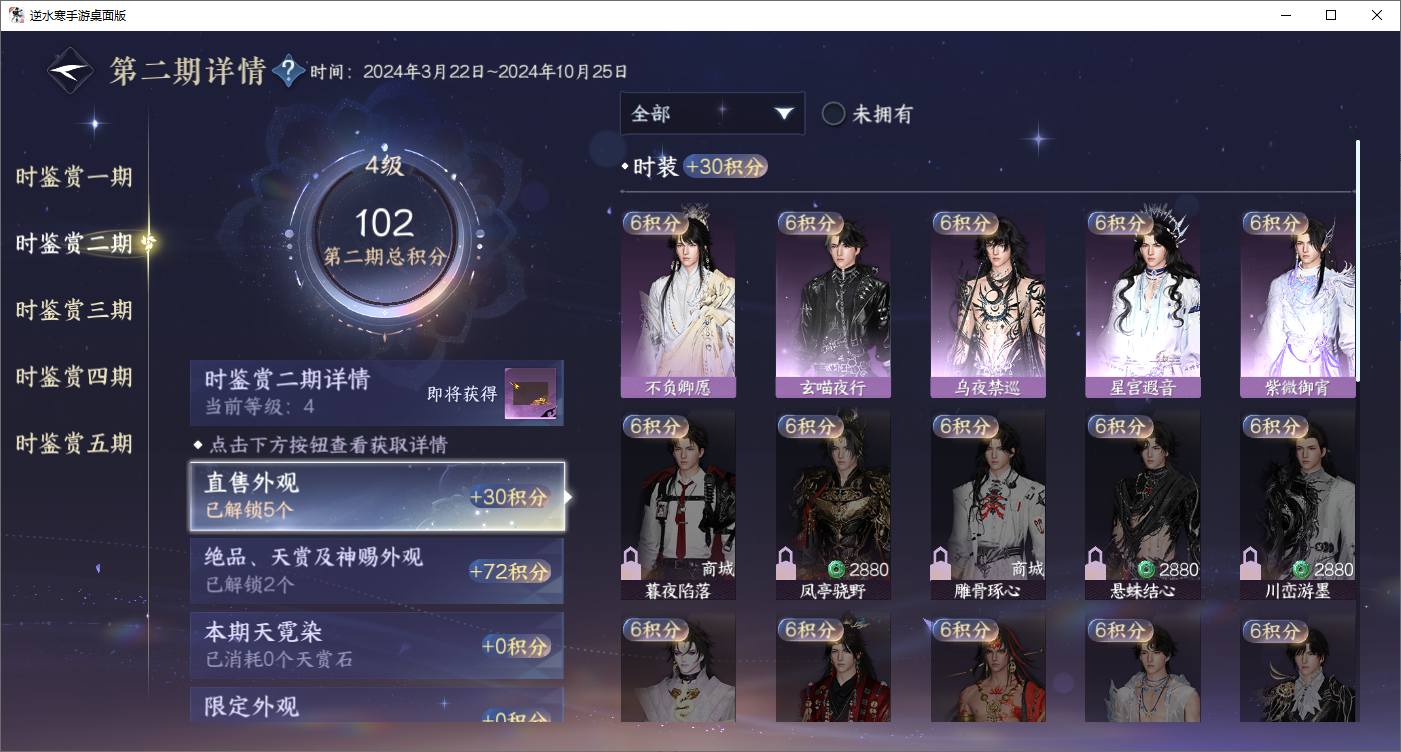Click the reward preview icon next to 即将获得
1401x752 pixels.
(x=530, y=394)
